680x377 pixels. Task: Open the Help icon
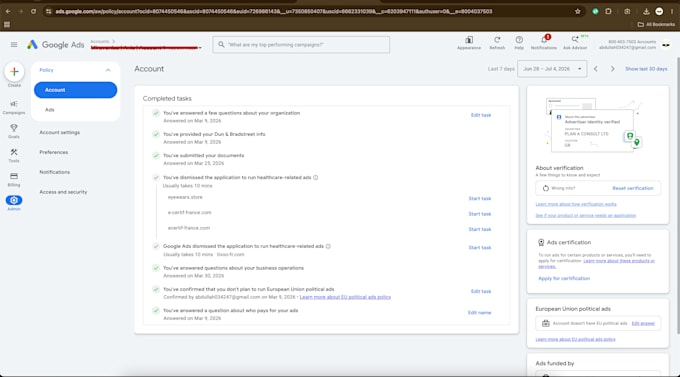click(x=519, y=43)
